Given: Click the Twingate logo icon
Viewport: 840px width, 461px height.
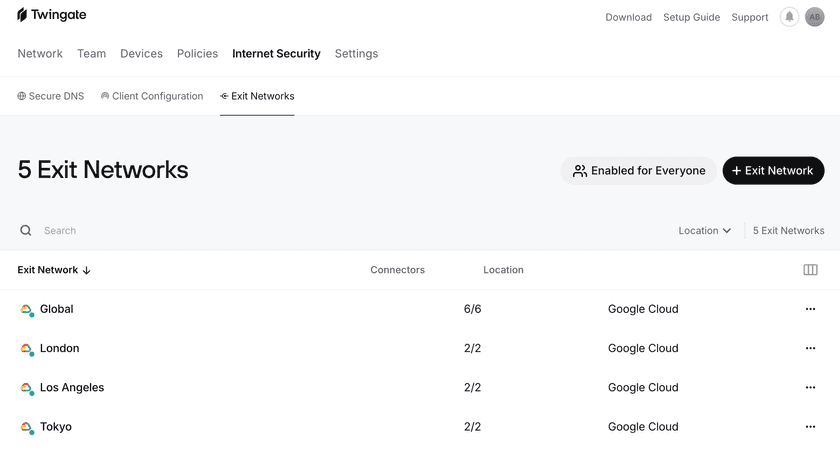Looking at the screenshot, I should pyautogui.click(x=22, y=15).
